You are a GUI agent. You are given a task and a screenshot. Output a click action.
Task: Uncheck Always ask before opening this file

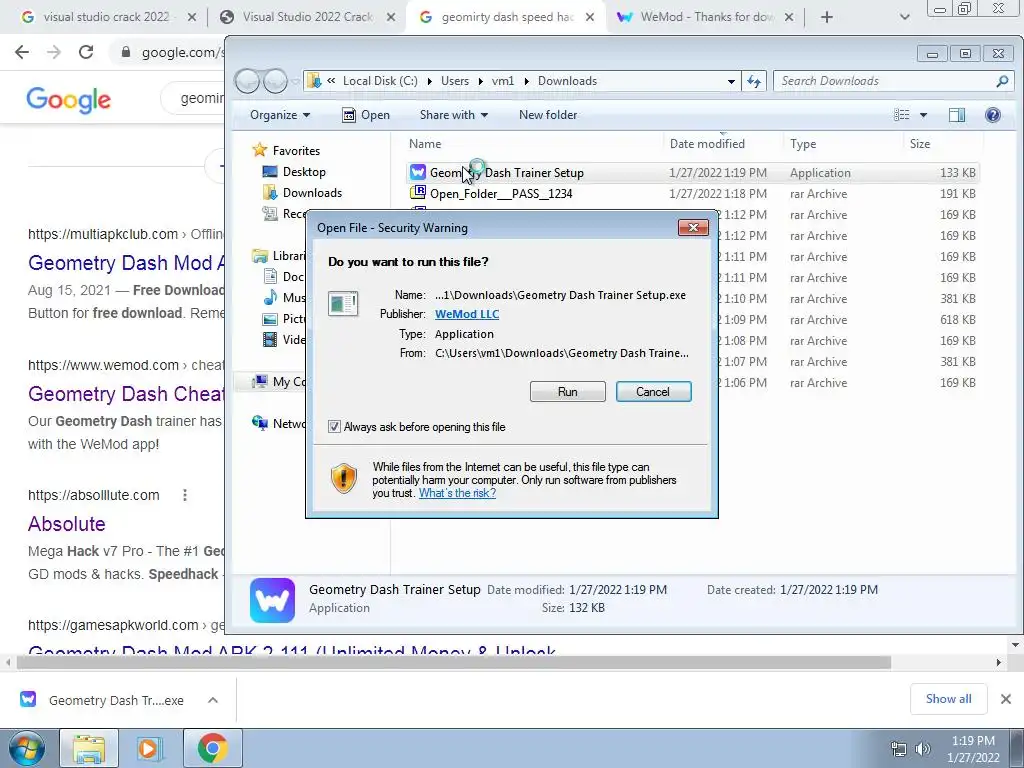coord(334,426)
